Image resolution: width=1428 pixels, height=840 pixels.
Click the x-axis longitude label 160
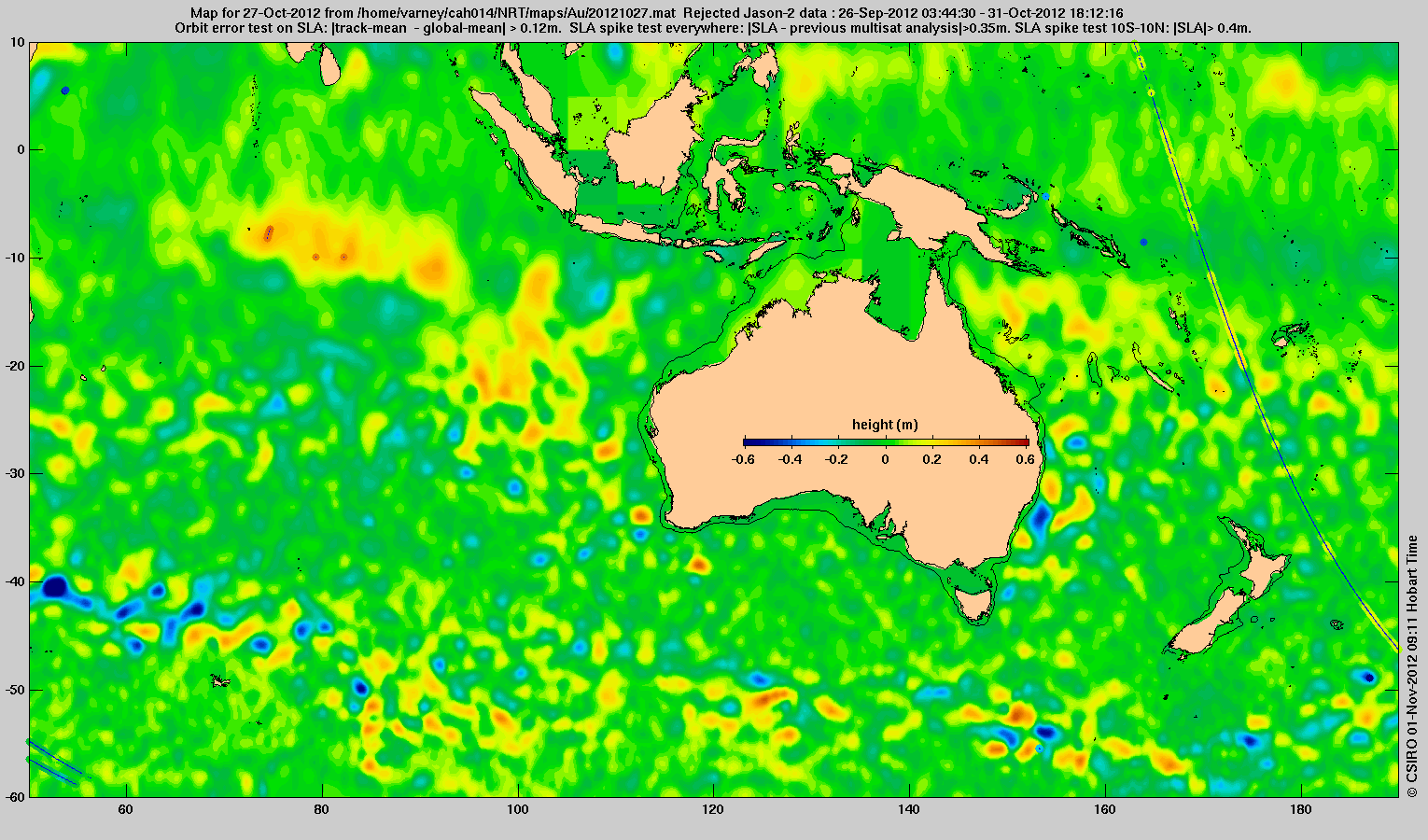coord(1105,810)
